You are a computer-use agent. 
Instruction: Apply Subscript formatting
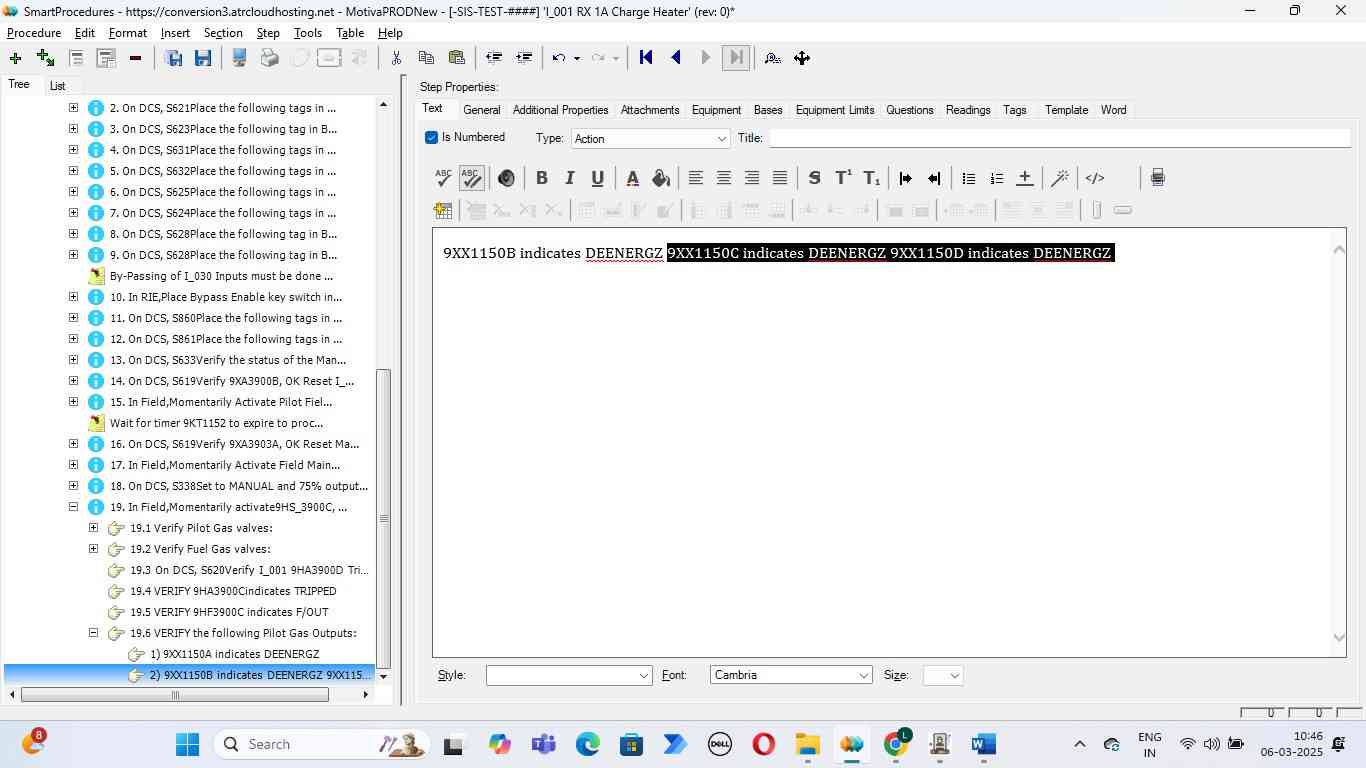pos(872,178)
